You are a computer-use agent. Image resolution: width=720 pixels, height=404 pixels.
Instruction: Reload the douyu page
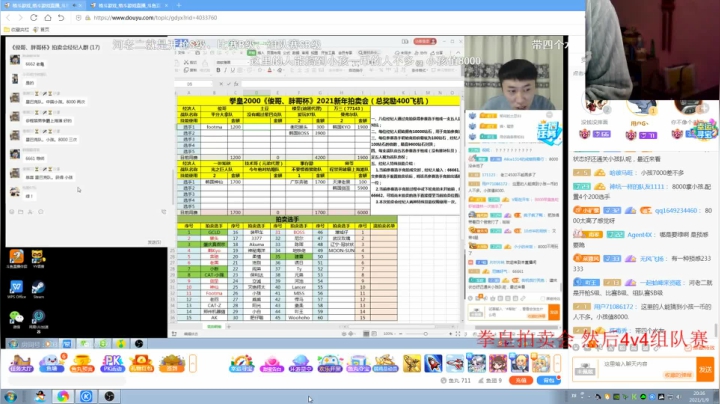point(34,17)
